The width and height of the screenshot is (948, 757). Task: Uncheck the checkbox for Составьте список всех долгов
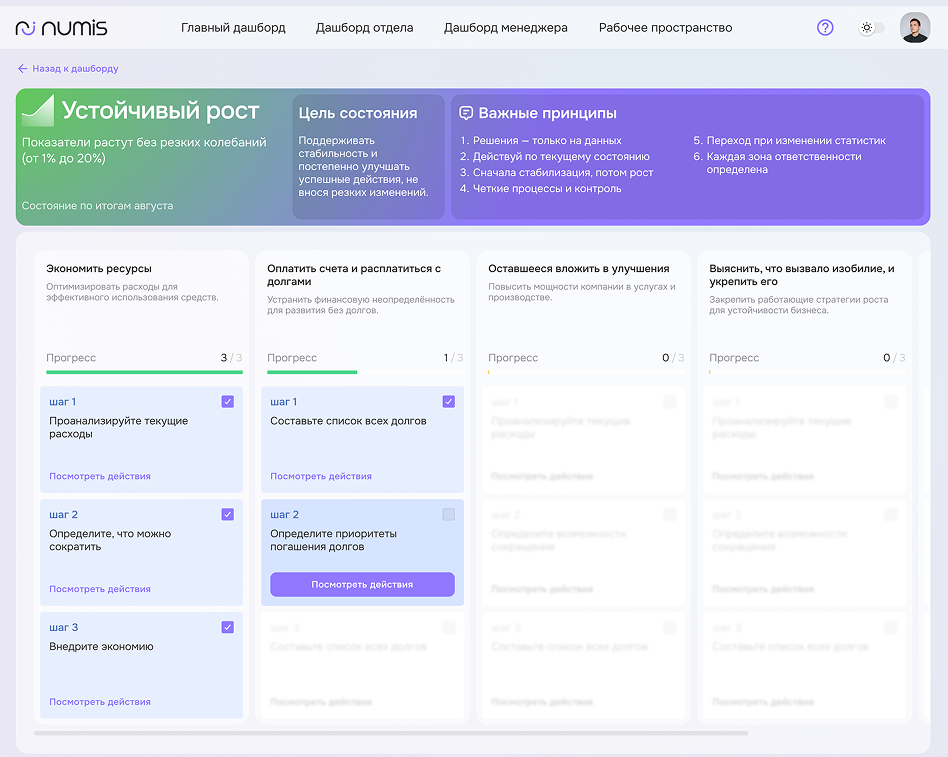[448, 402]
